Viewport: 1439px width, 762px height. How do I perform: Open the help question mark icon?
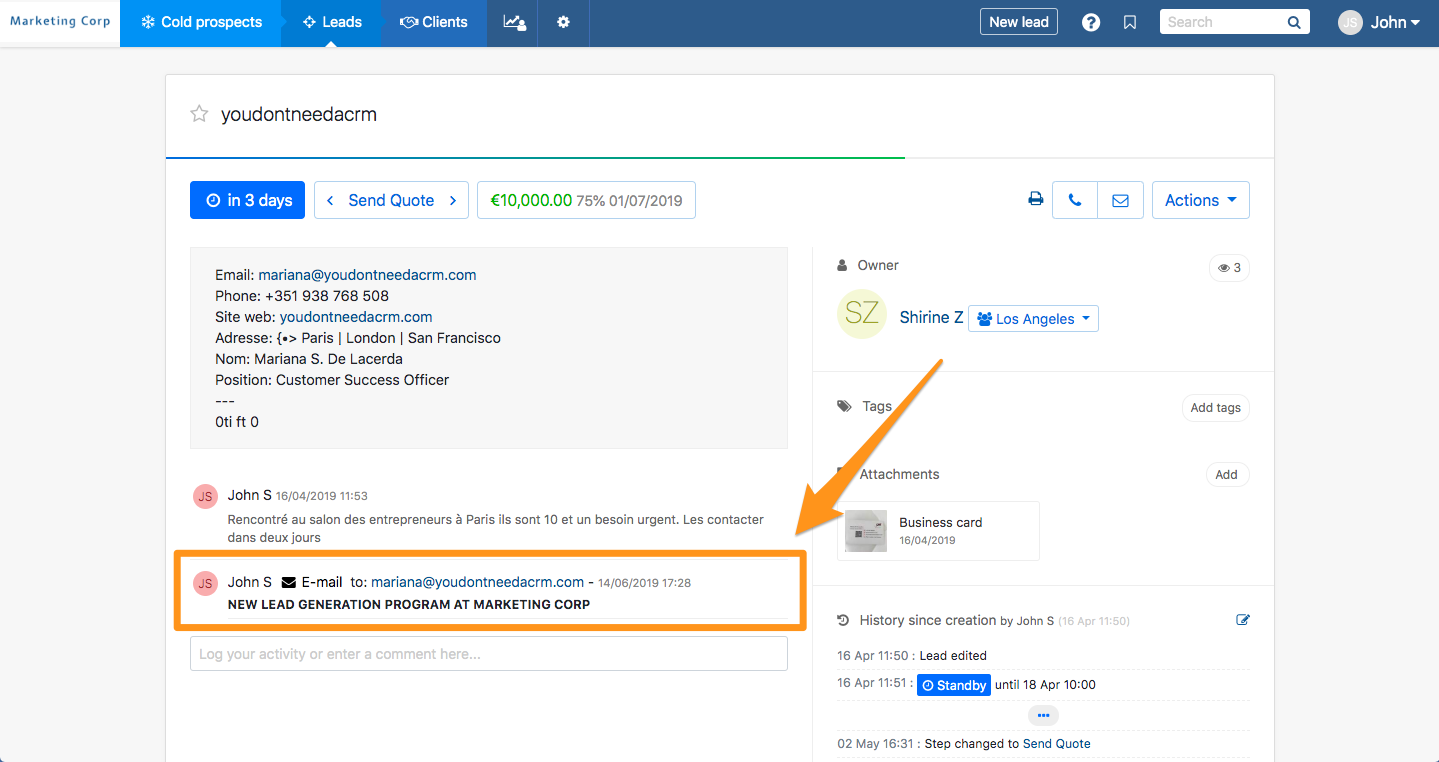pyautogui.click(x=1091, y=22)
